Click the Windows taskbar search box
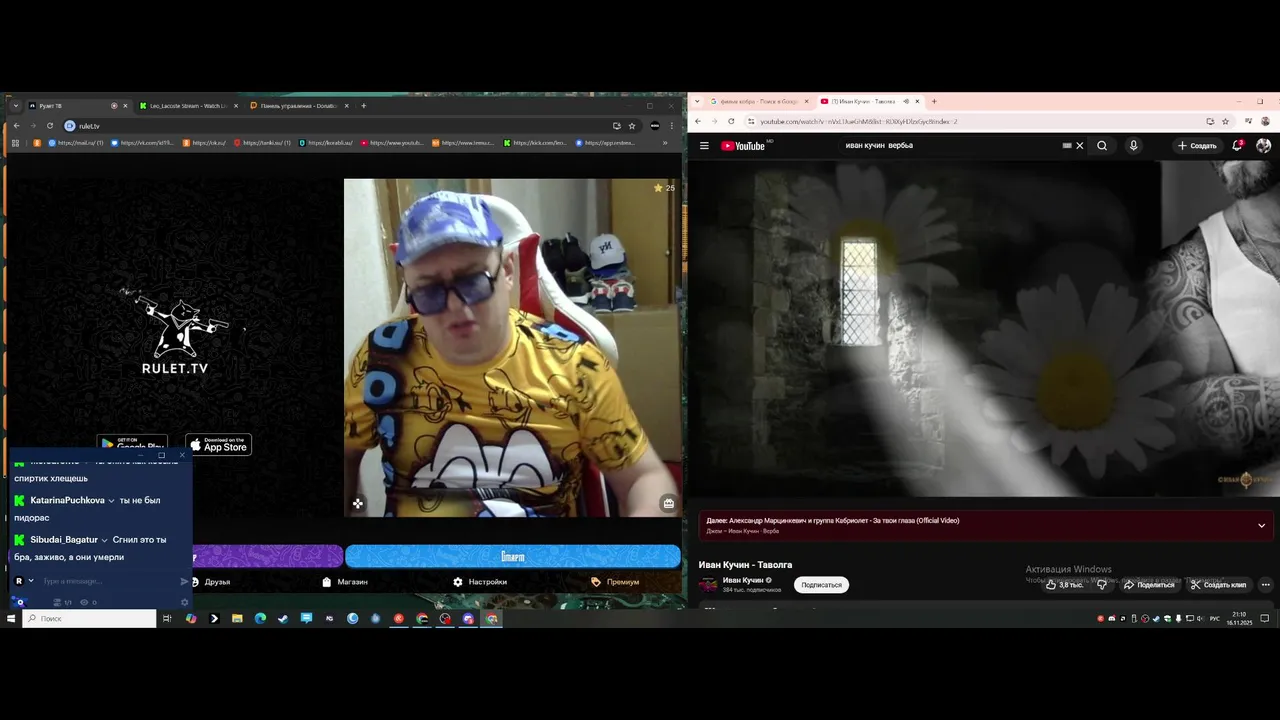Image resolution: width=1280 pixels, height=720 pixels. (89, 619)
